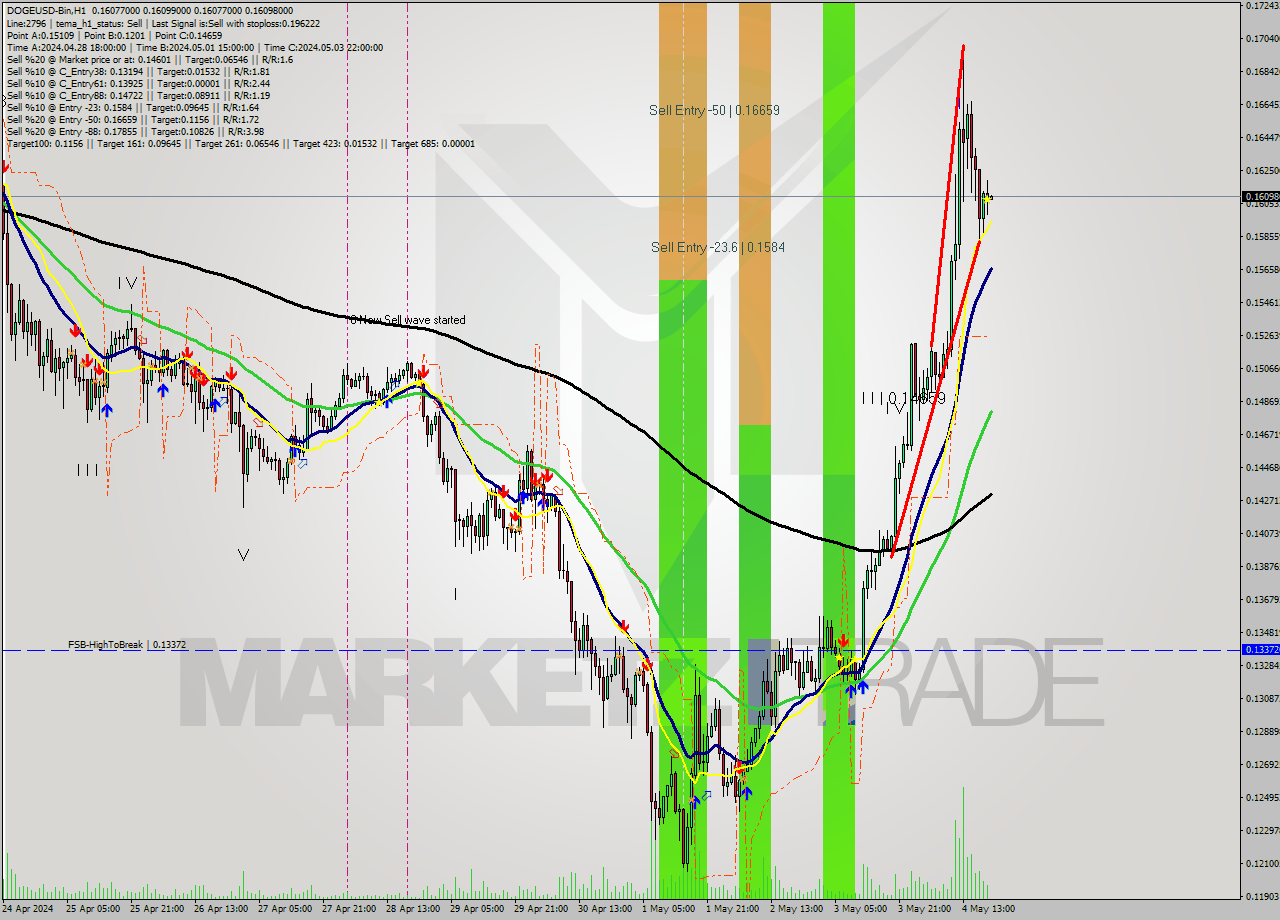Click the 0.12297 price axis value

[x=1262, y=831]
